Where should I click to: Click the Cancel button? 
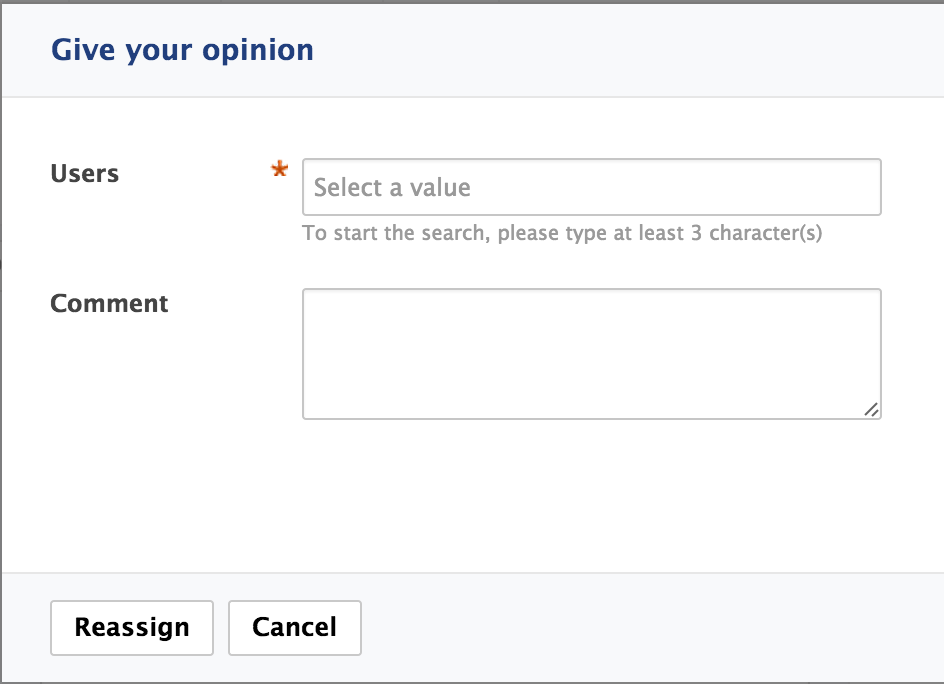coord(294,627)
